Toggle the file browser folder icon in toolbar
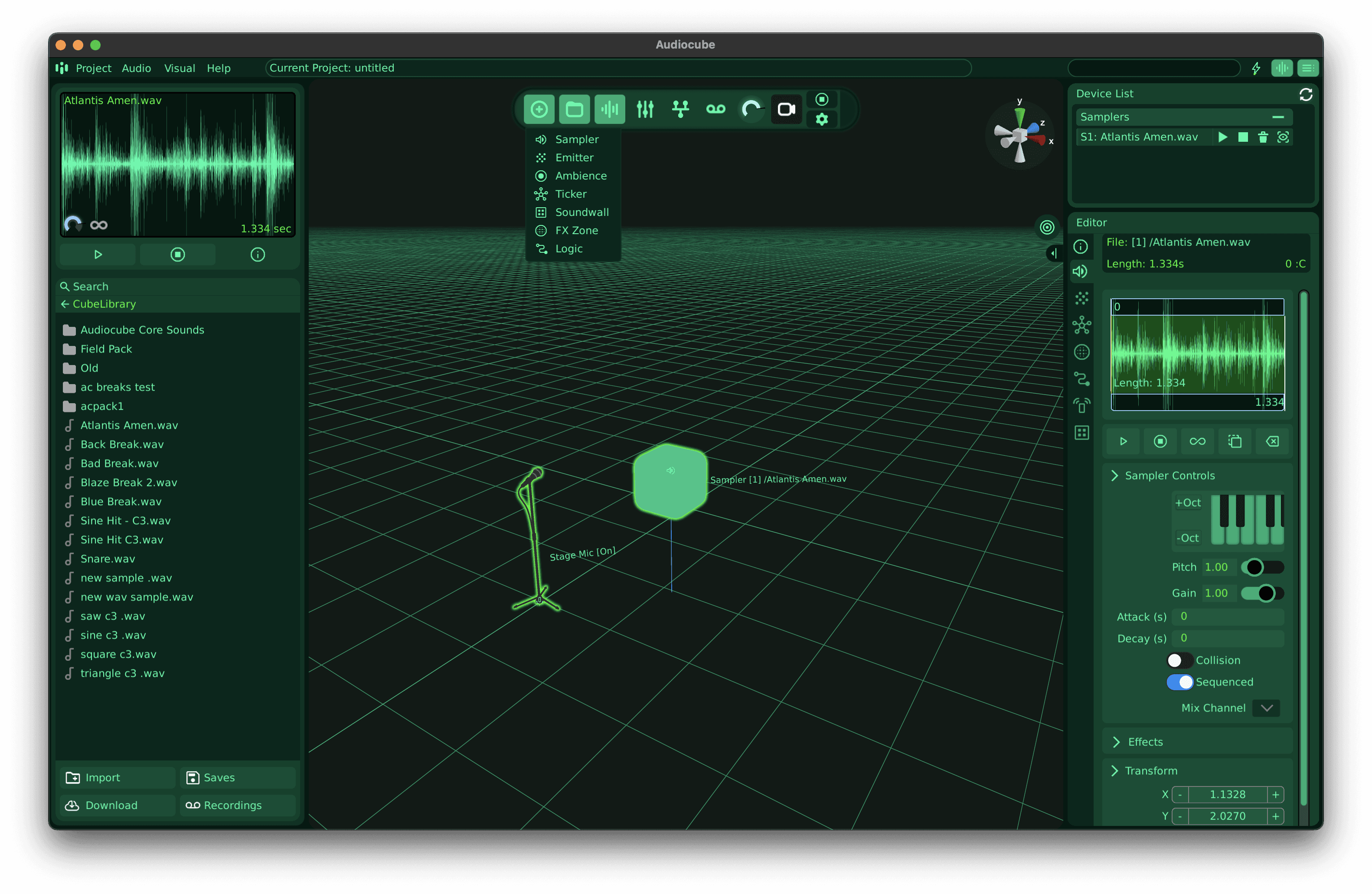This screenshot has width=1372, height=894. coord(574,109)
